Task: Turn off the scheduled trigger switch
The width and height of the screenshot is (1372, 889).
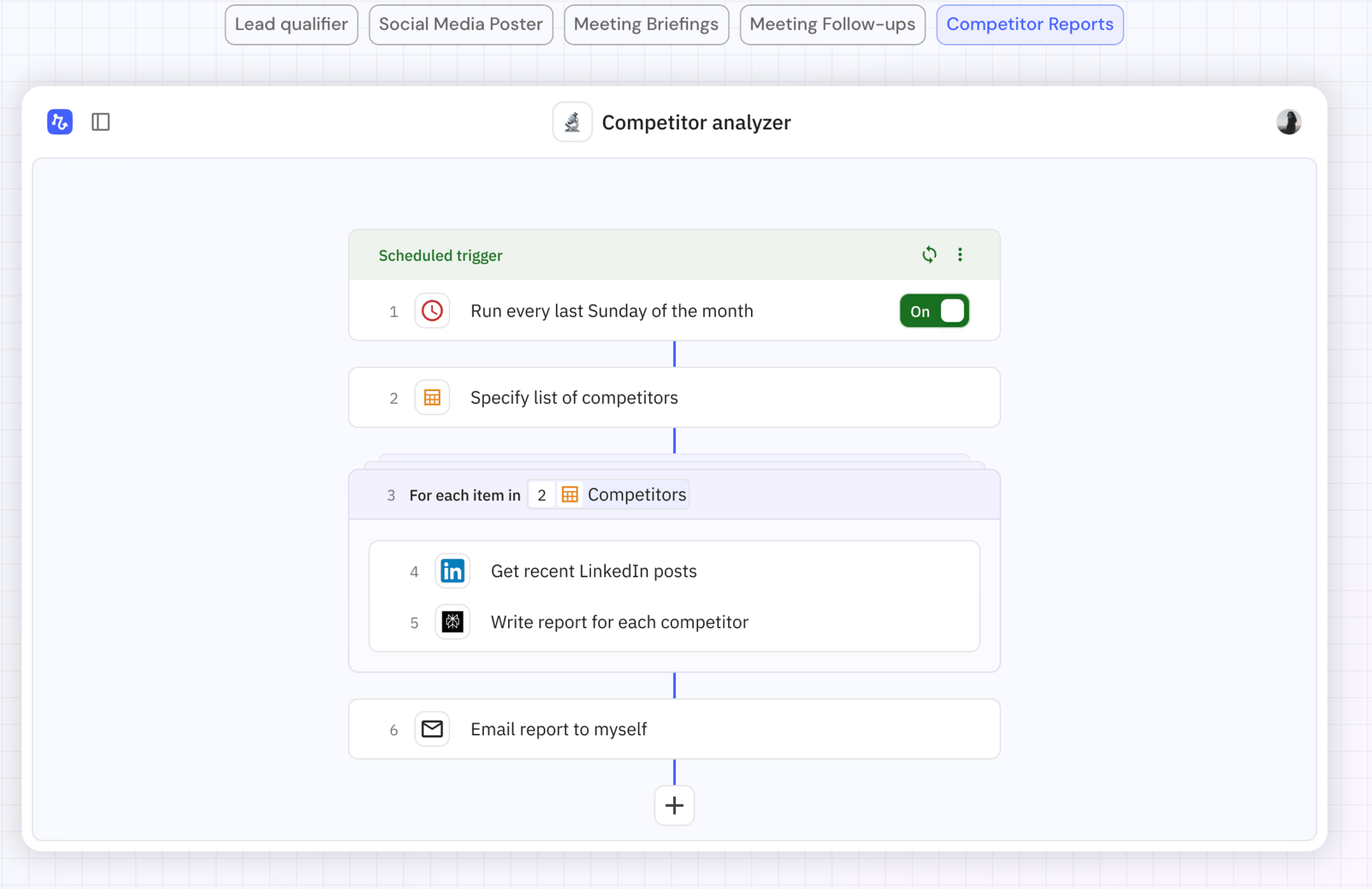Action: point(934,311)
